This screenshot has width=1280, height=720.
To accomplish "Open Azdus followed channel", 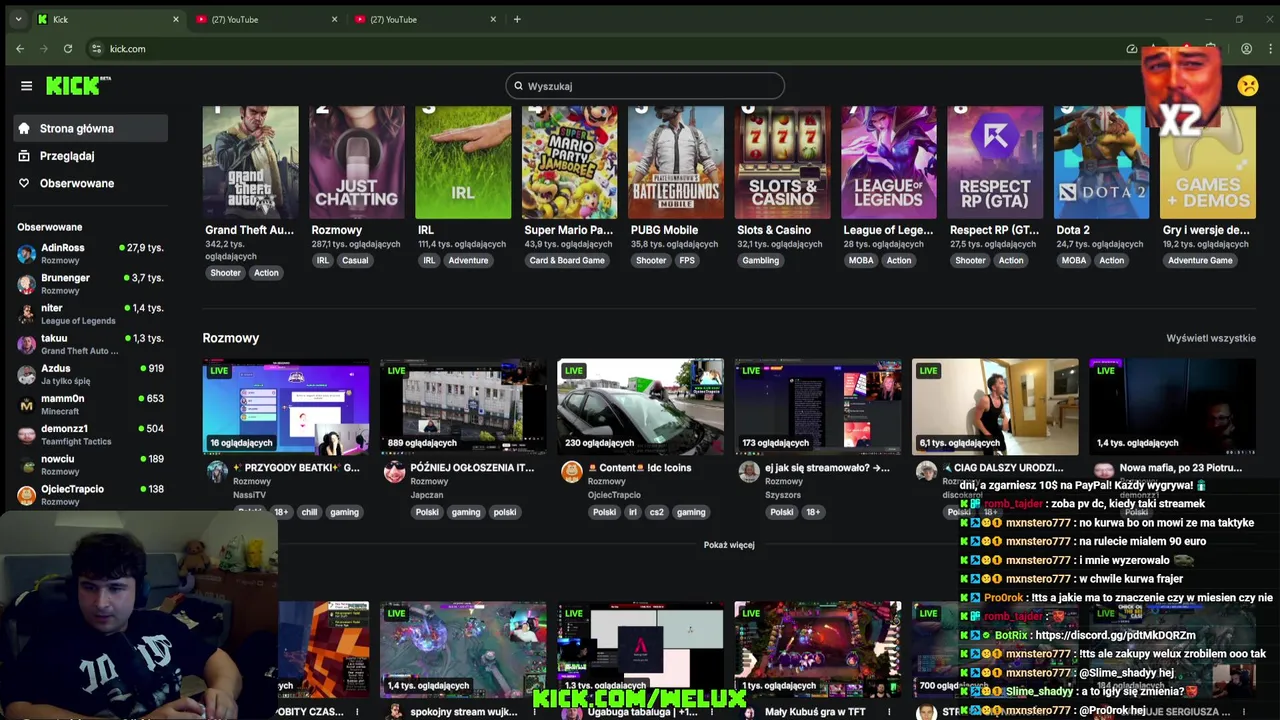I will [x=90, y=374].
